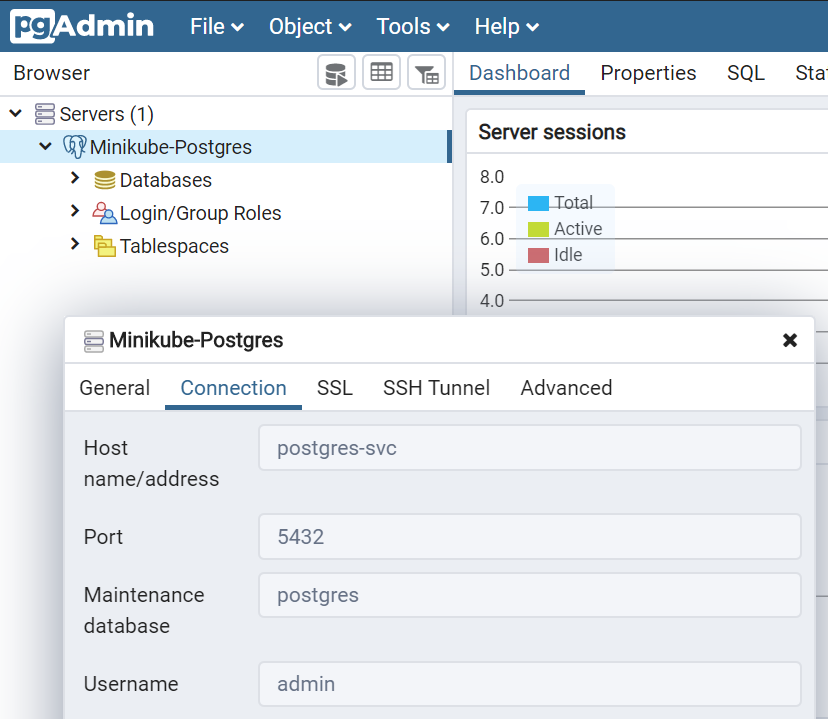Expand the Login/Group Roles node

[75, 211]
